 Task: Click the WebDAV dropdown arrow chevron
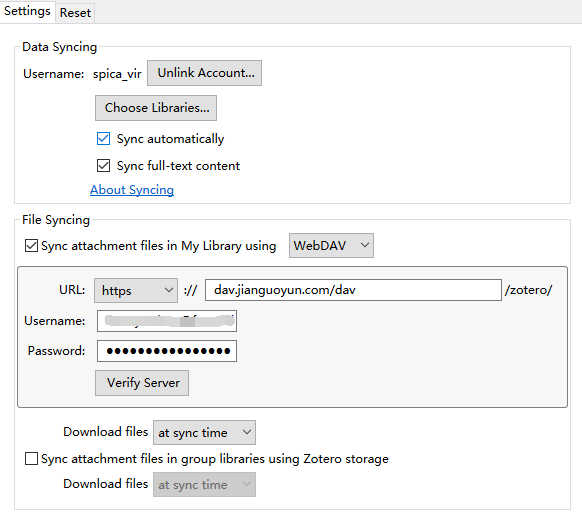[365, 245]
